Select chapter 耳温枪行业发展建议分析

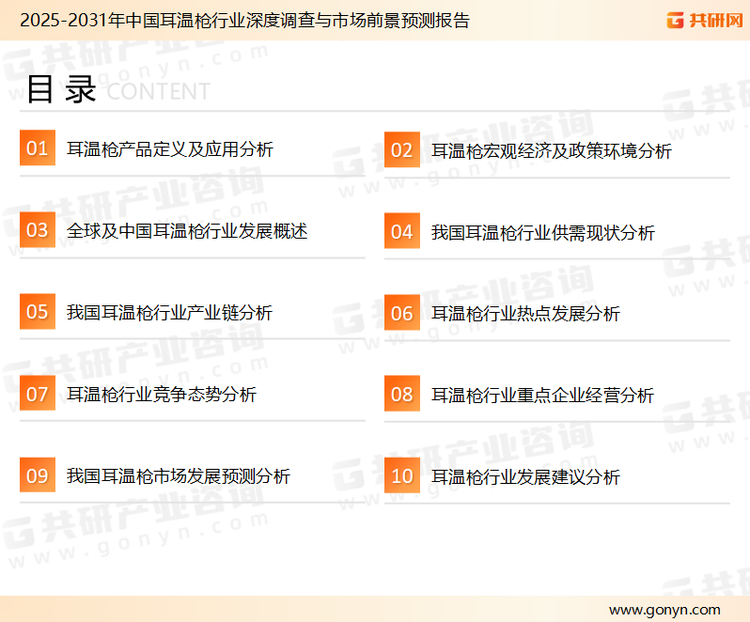pyautogui.click(x=525, y=478)
